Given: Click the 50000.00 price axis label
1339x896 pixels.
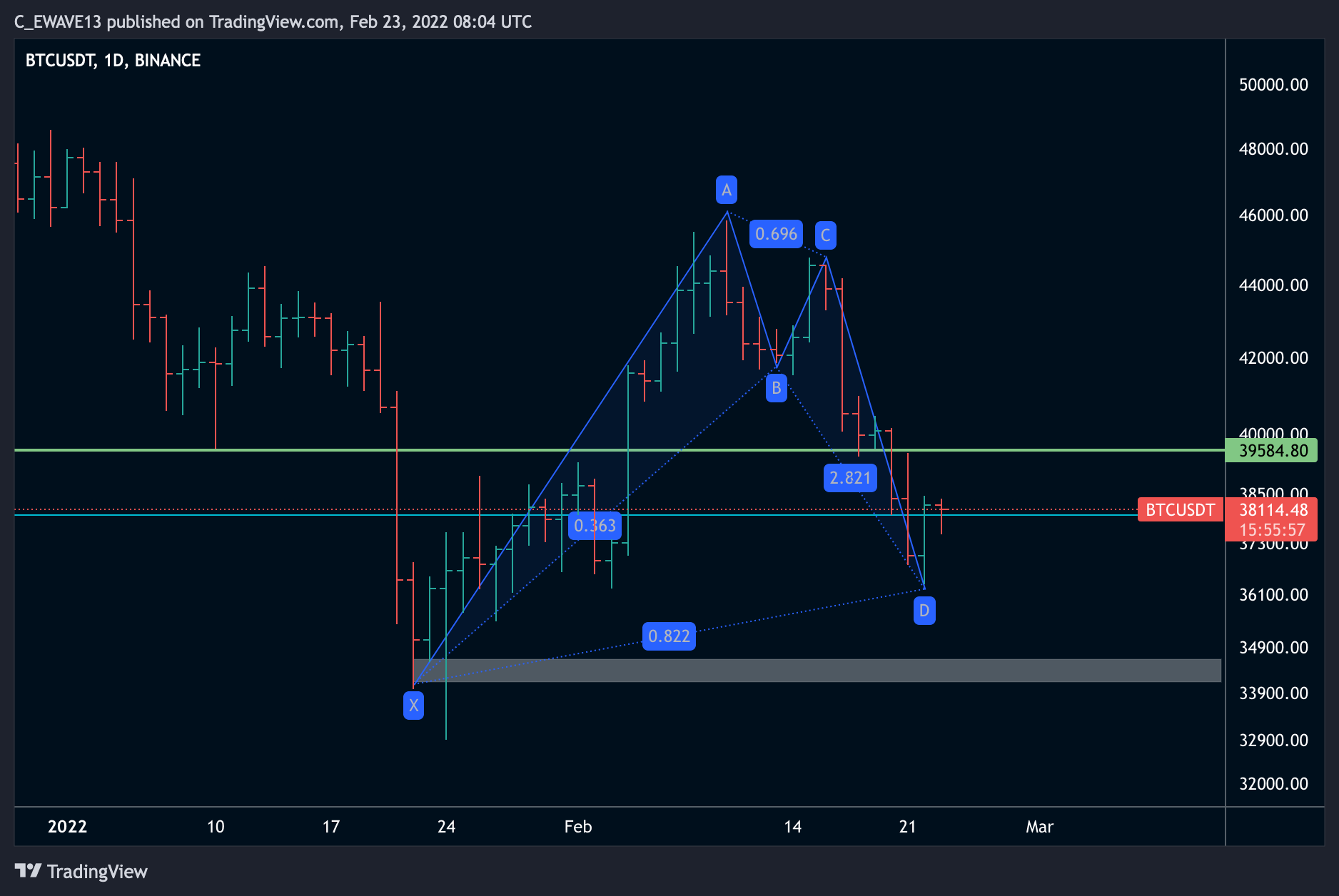Looking at the screenshot, I should (1273, 85).
